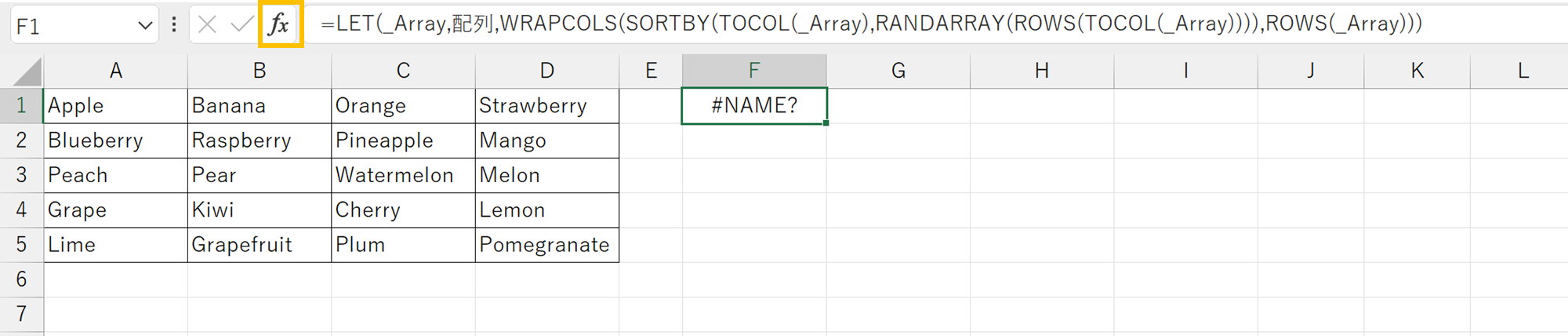
Task: Select the column D header
Action: coord(546,71)
